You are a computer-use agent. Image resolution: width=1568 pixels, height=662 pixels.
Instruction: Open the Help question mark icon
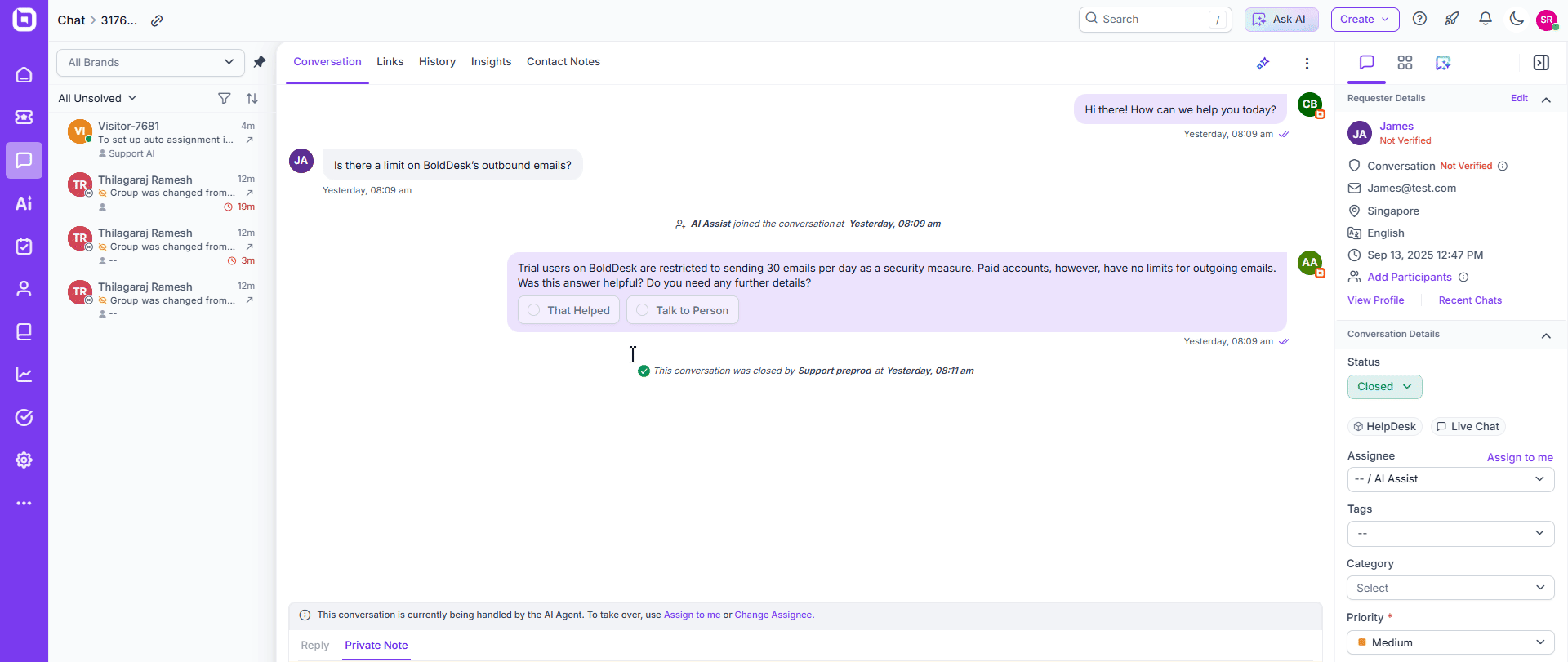coord(1420,19)
